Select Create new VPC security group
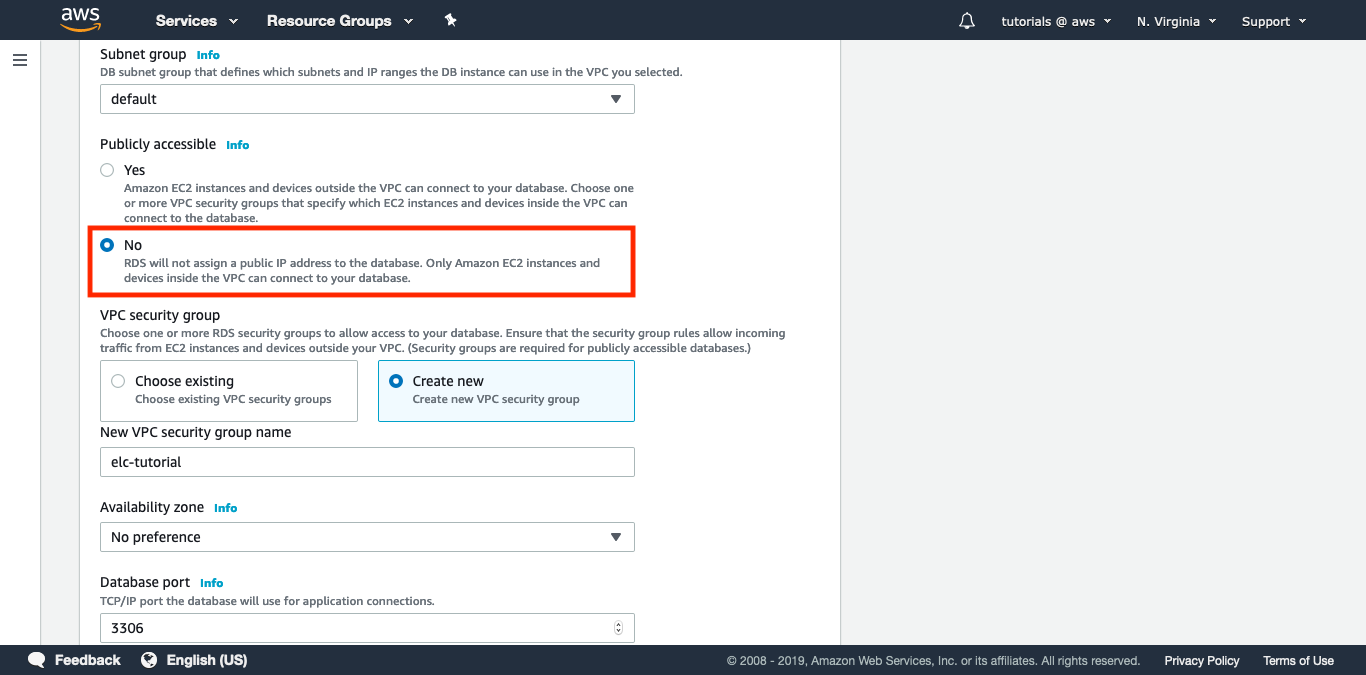The width and height of the screenshot is (1366, 675). (396, 381)
